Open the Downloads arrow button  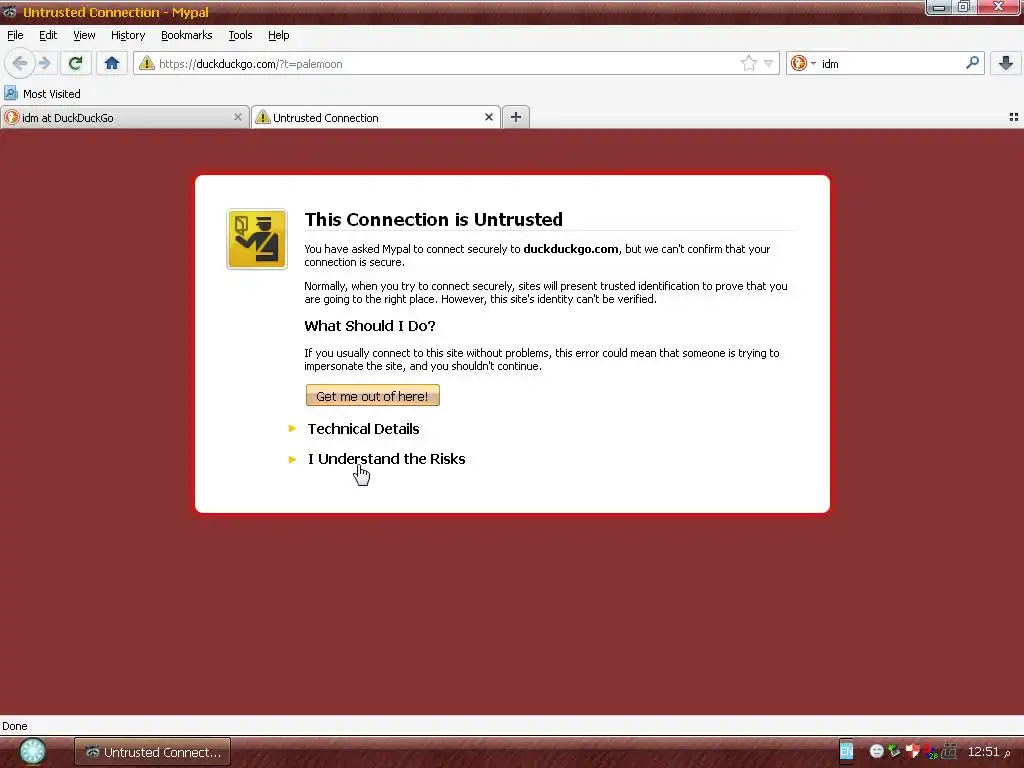1006,63
